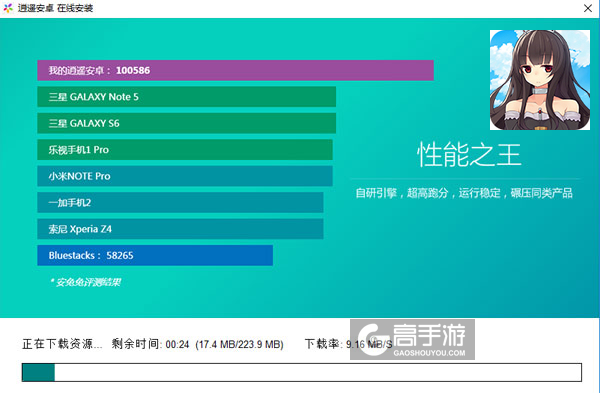
Task: Close the 逍遥安卓 installer window
Action: point(588,8)
